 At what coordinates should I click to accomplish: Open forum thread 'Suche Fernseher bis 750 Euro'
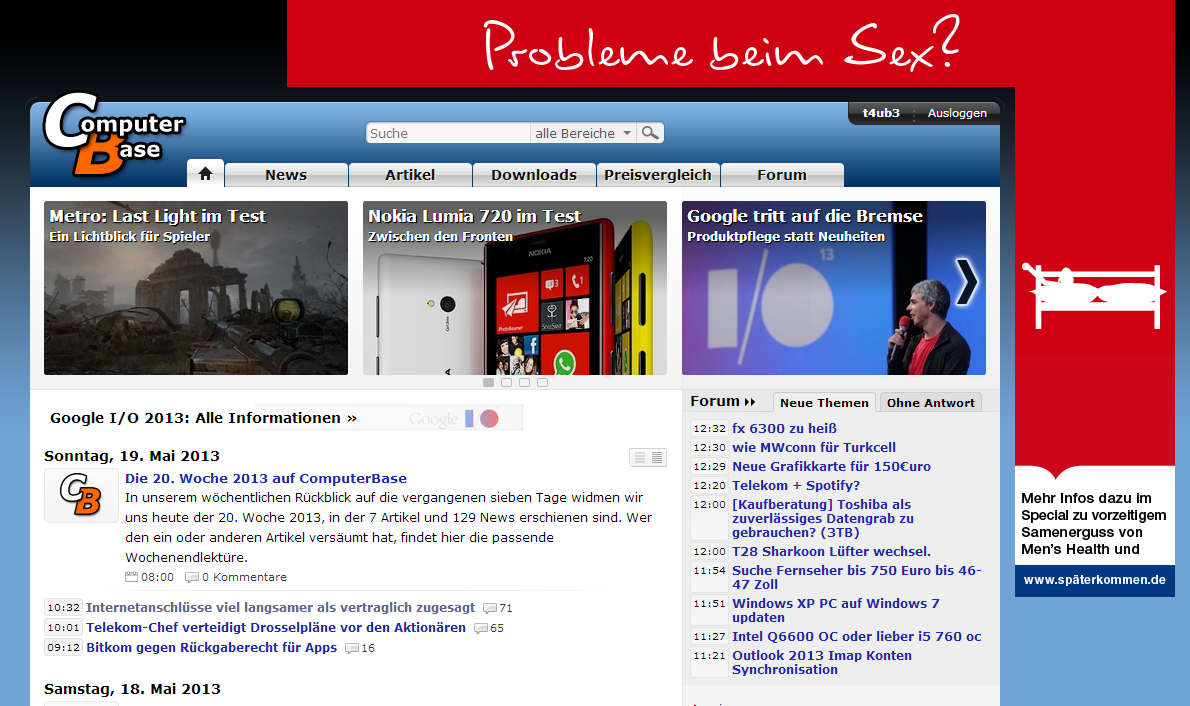[x=857, y=577]
